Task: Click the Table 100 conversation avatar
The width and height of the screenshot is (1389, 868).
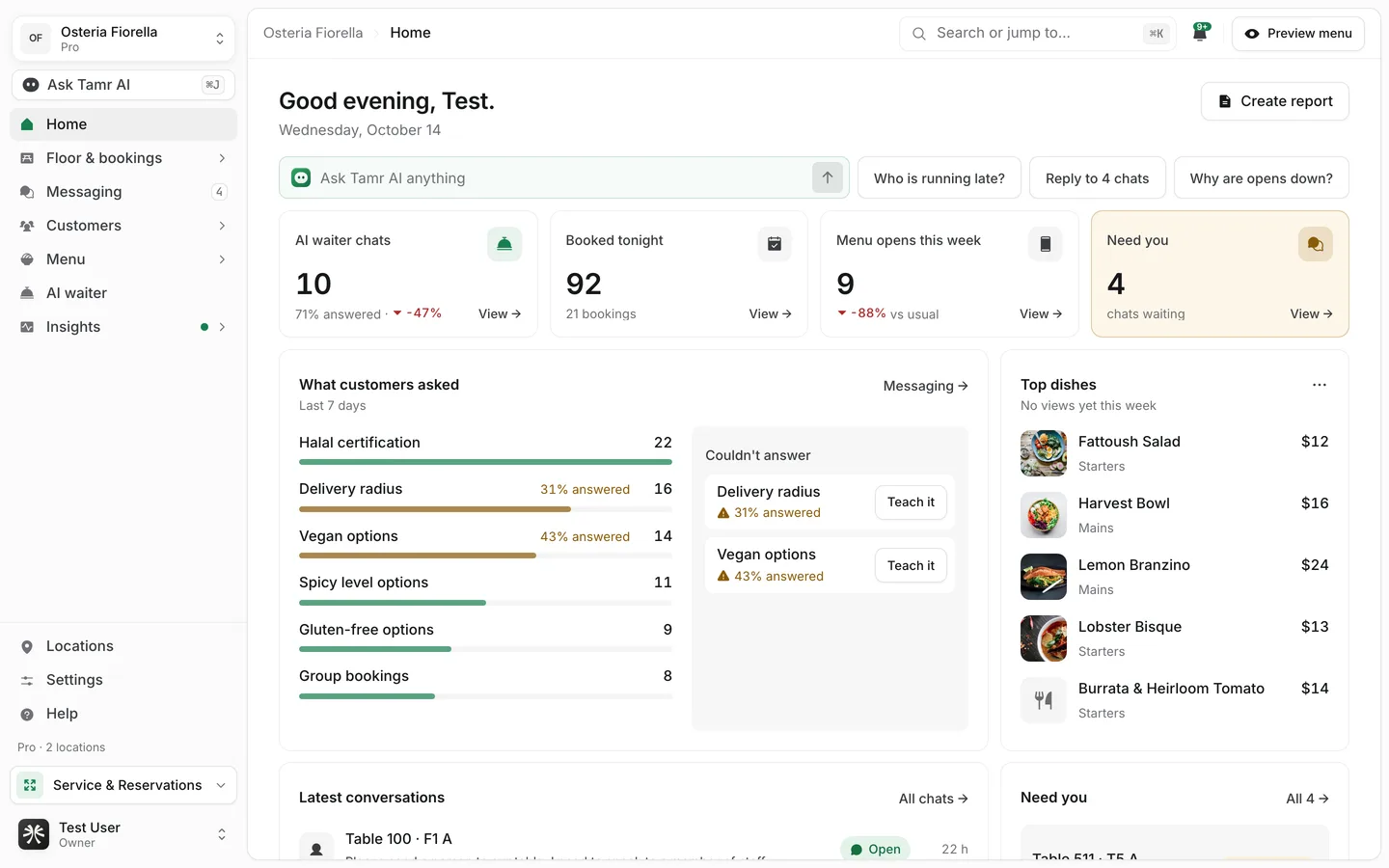Action: click(x=316, y=849)
